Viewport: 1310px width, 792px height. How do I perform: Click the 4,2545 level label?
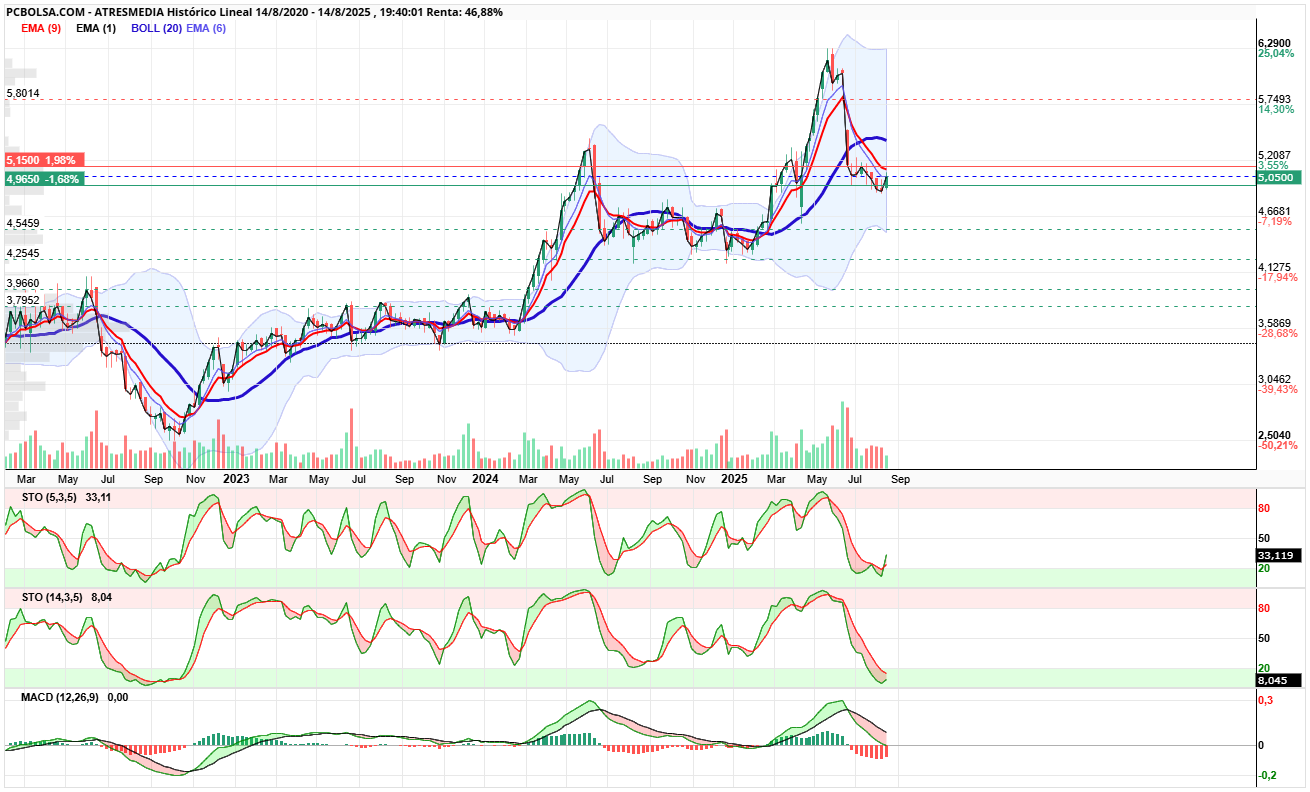[x=23, y=254]
